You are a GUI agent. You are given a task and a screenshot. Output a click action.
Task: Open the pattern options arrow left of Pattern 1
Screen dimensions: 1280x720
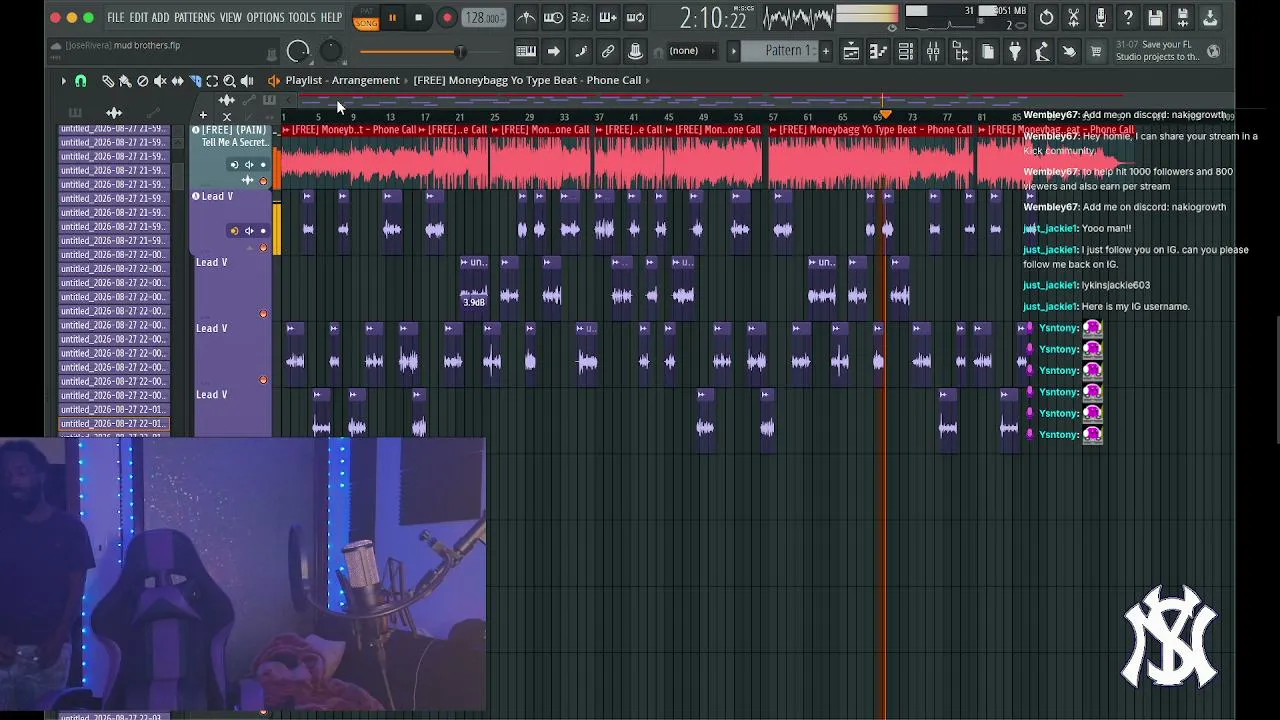point(733,51)
